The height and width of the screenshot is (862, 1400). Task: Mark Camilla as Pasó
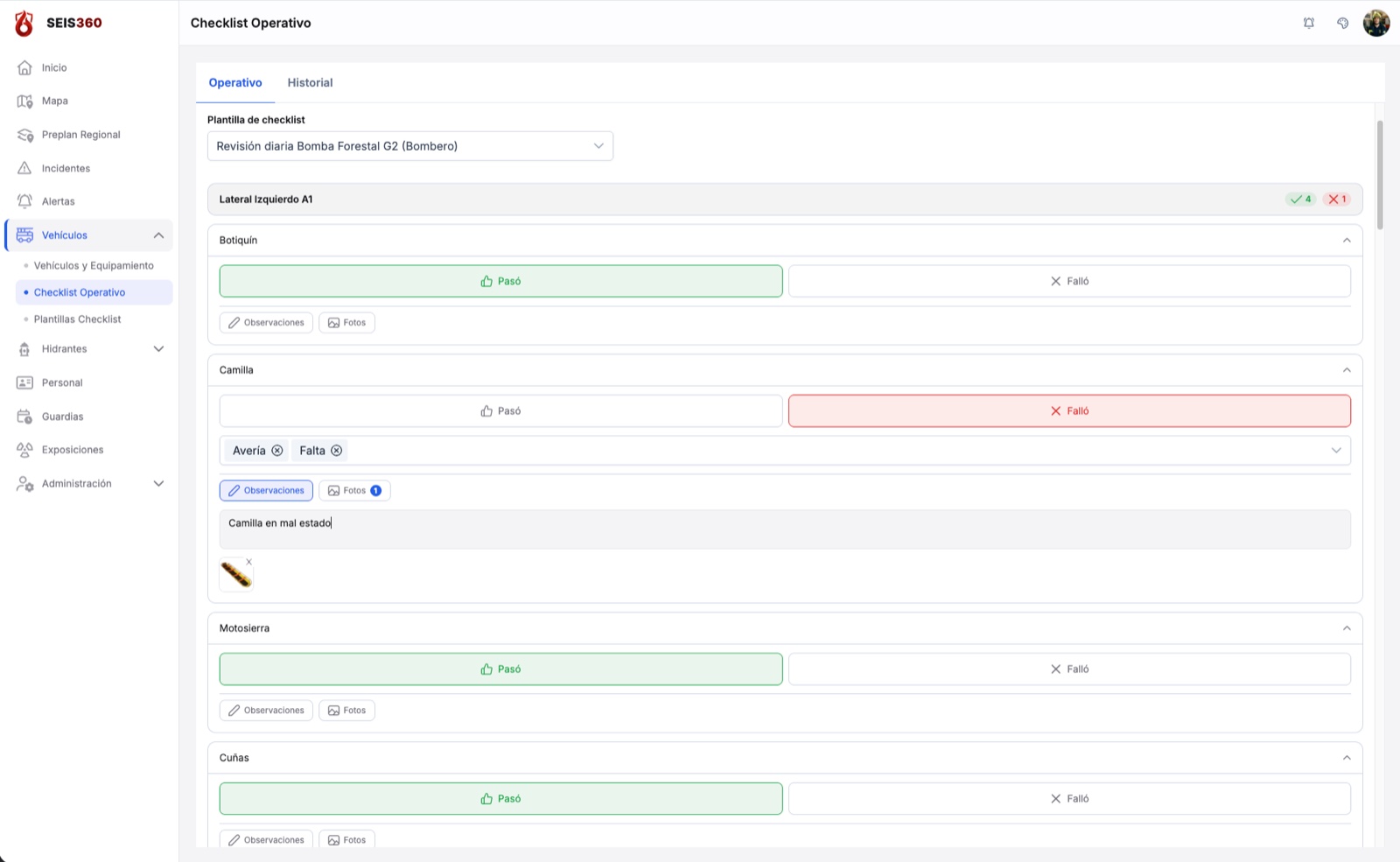click(500, 410)
